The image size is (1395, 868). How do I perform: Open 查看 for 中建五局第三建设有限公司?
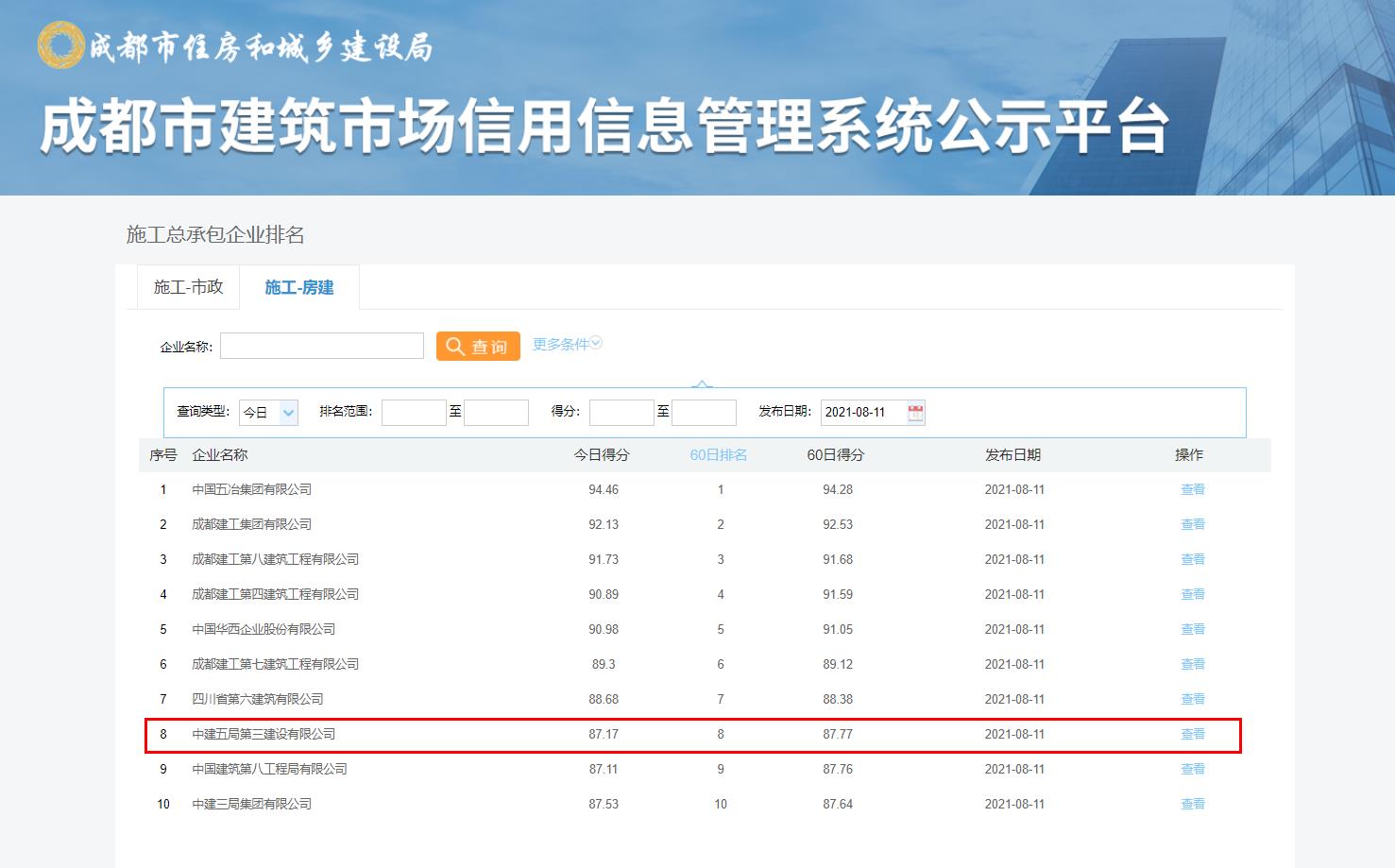pyautogui.click(x=1193, y=734)
